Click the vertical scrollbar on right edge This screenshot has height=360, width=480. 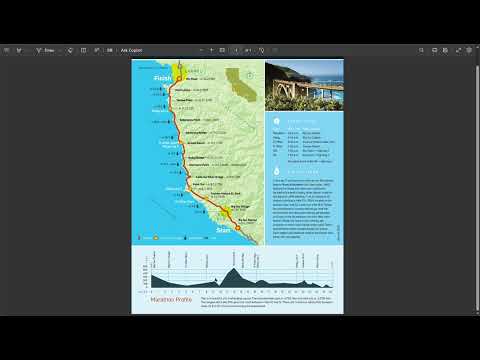[x=478, y=188]
